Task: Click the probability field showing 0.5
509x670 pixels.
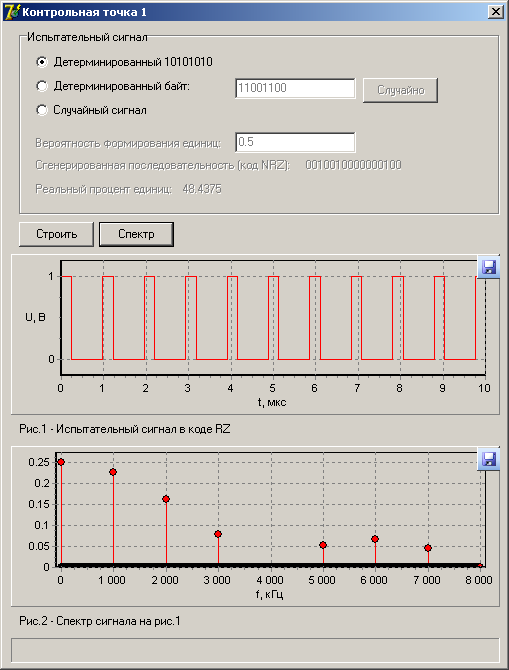Action: coord(295,142)
